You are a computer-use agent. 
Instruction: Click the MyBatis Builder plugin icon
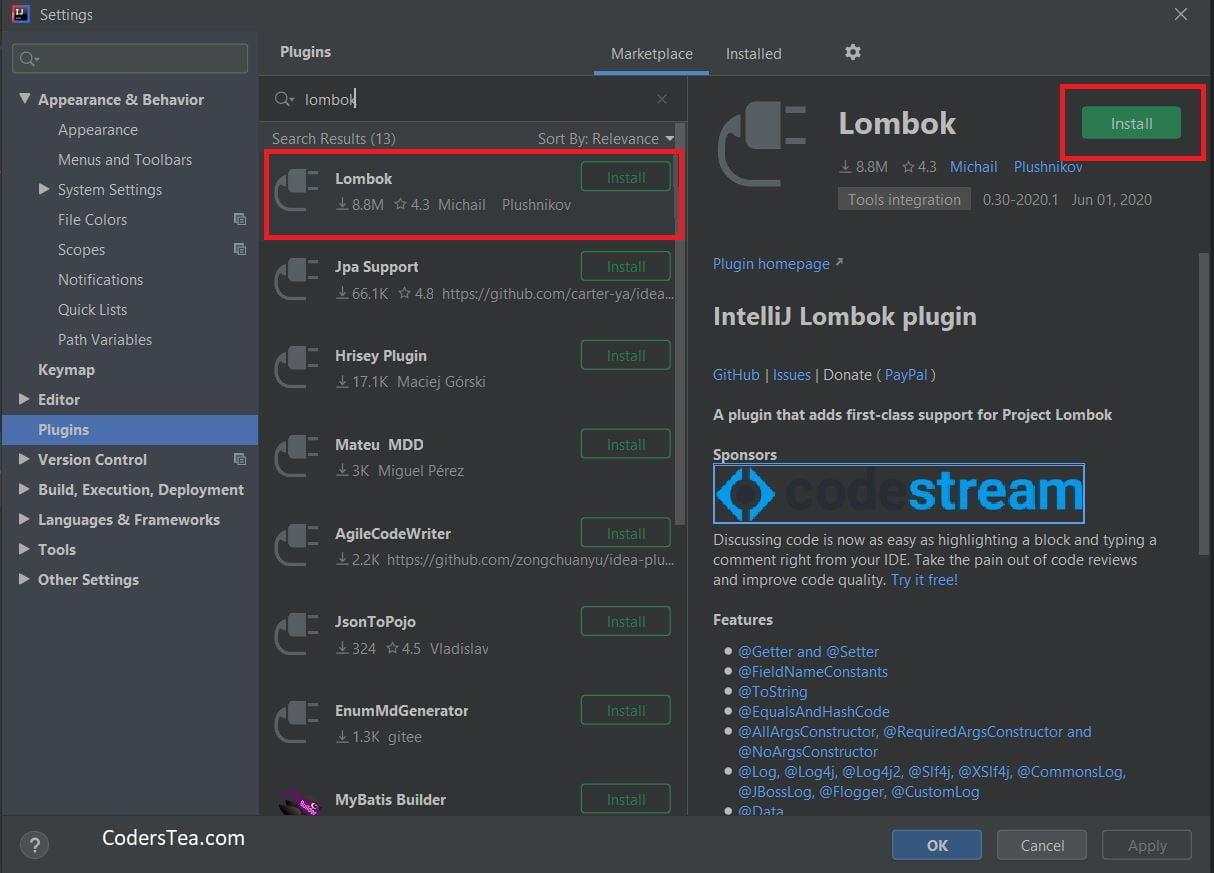[297, 800]
